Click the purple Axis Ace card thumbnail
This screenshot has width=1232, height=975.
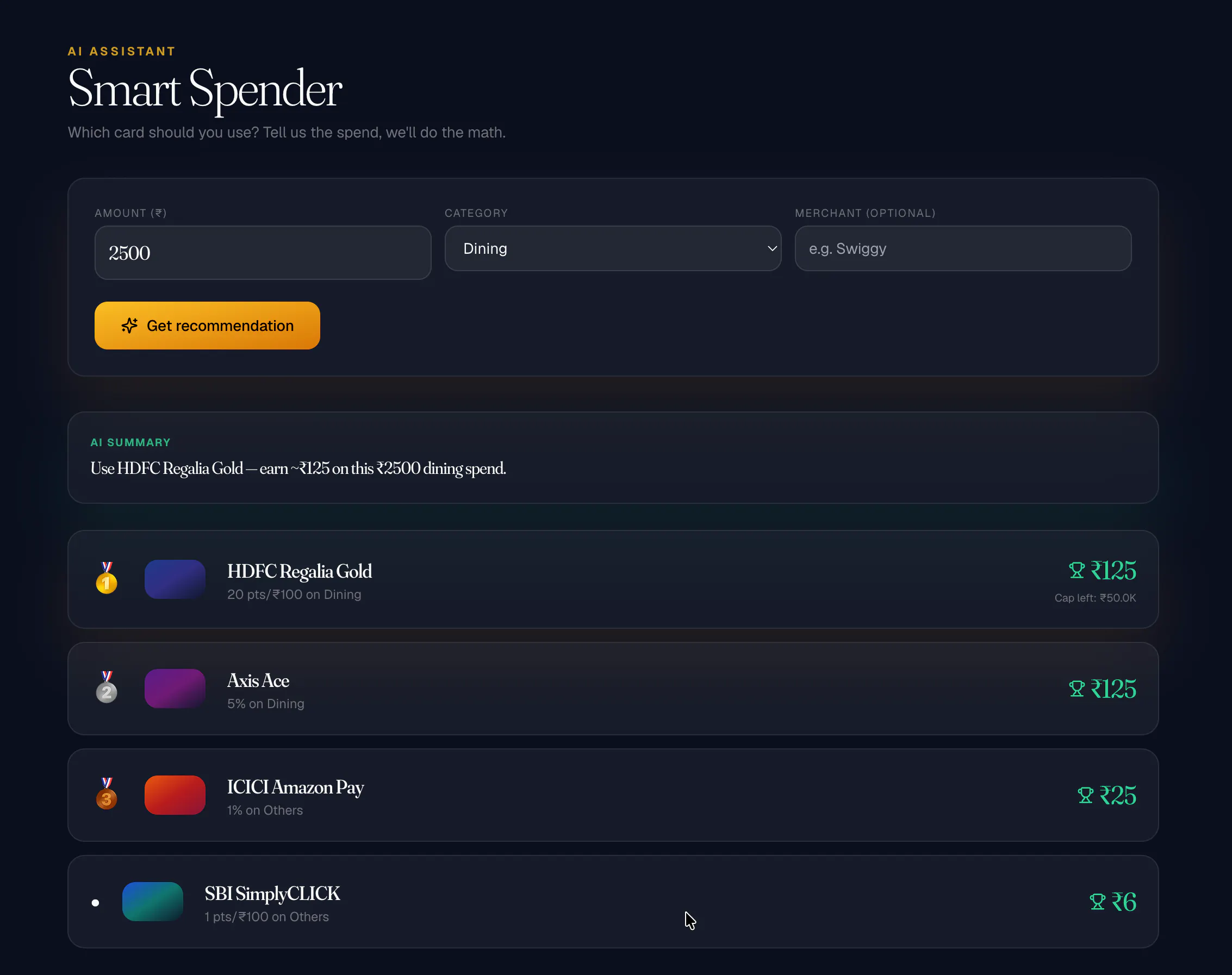175,689
